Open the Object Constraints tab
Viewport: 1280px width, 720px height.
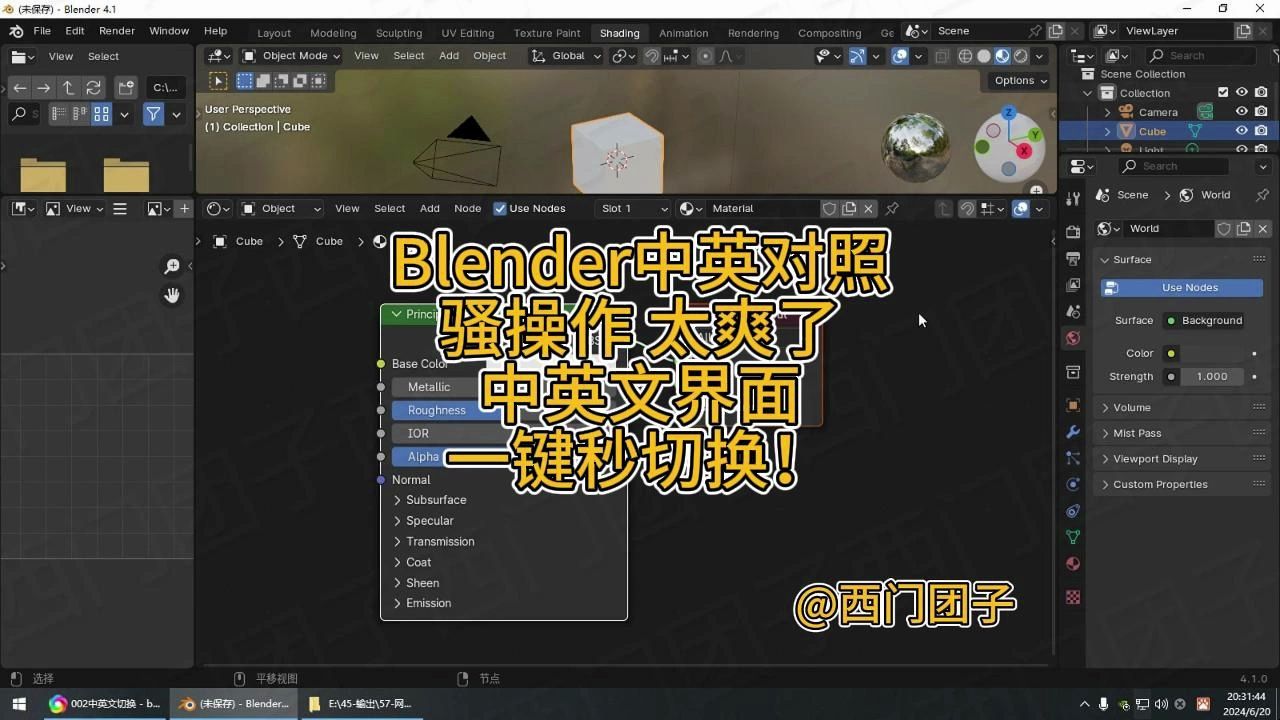[1073, 511]
